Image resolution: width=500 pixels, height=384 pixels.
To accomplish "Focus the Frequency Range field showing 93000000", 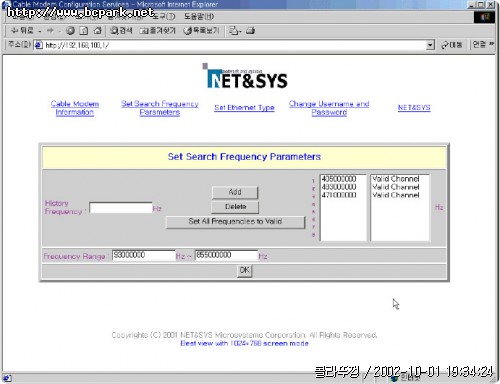I will 143,255.
